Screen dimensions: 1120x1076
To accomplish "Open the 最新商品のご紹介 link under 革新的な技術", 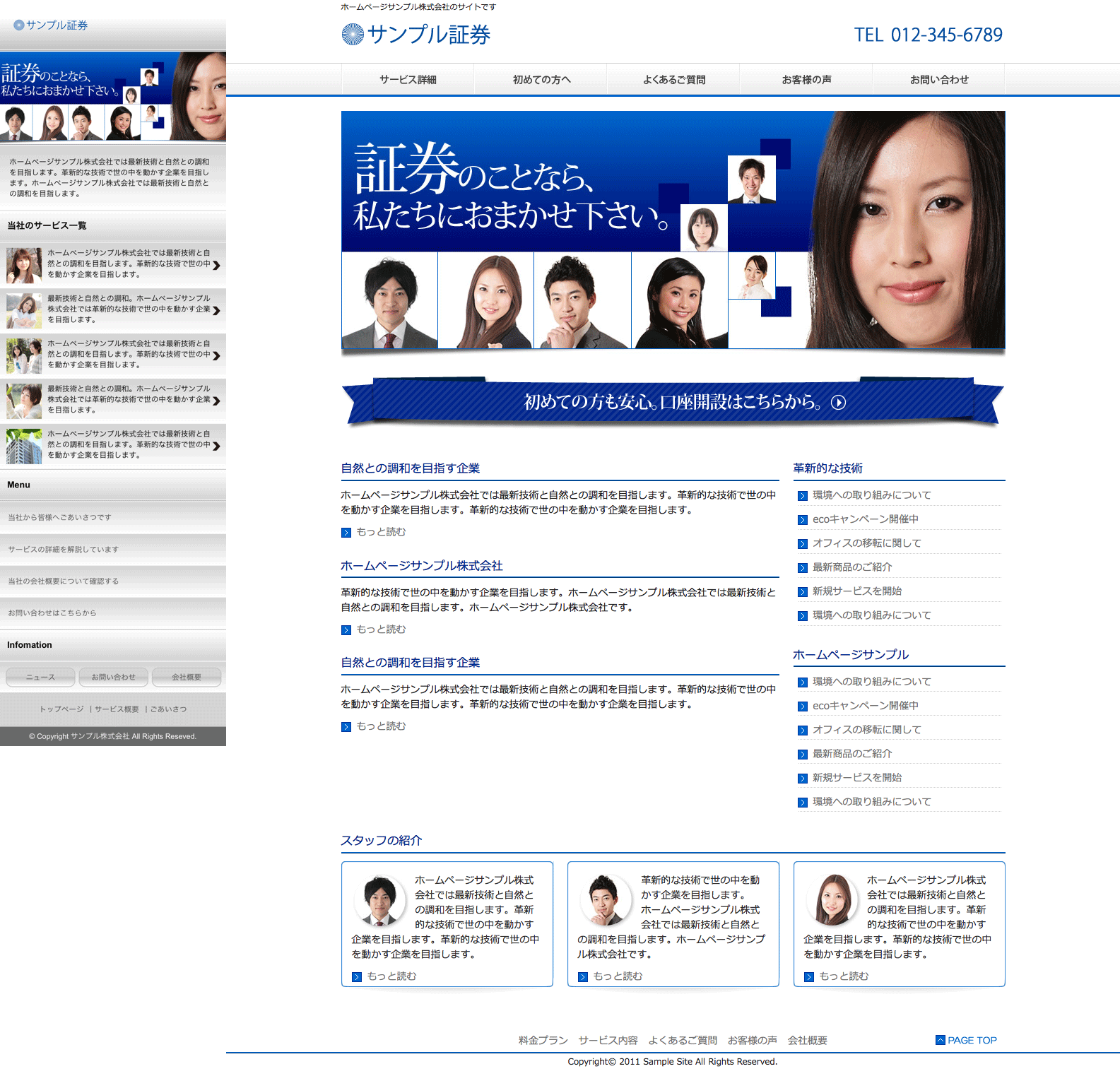I will 851,567.
